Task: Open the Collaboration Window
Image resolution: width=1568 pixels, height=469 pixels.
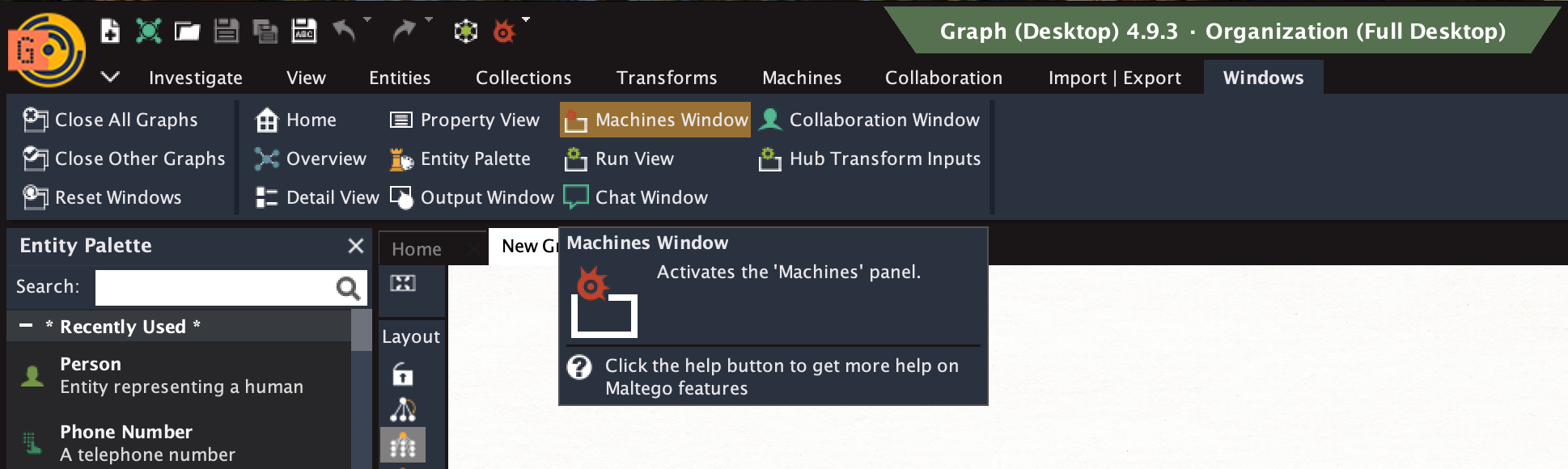Action: 870,120
